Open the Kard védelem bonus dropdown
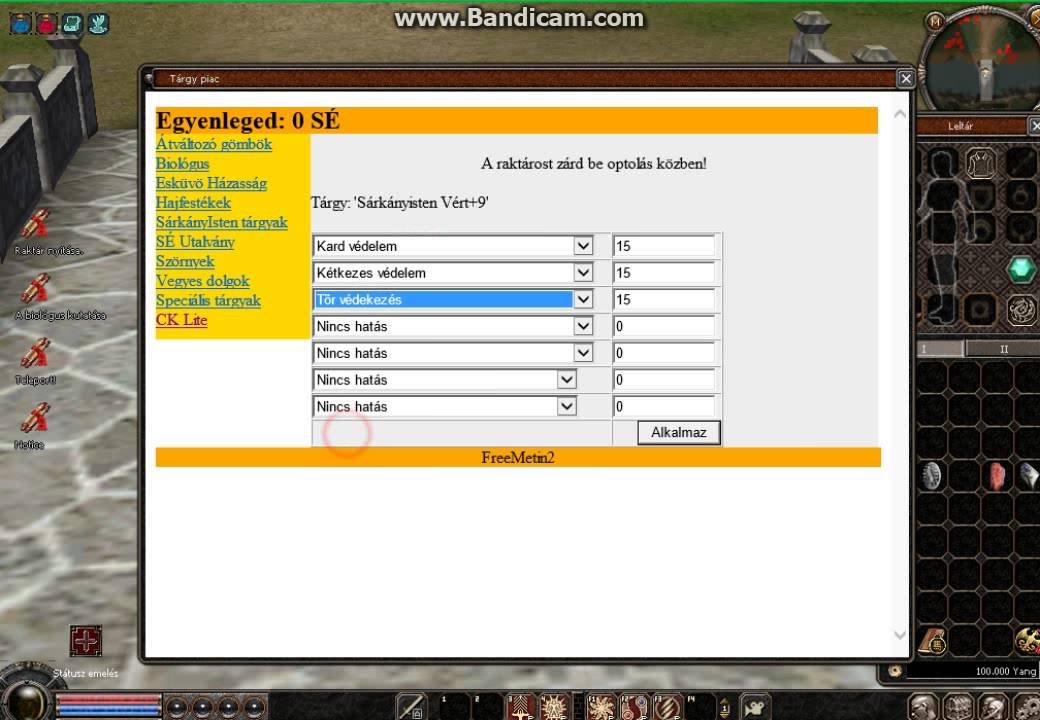This screenshot has width=1040, height=720. tap(453, 246)
